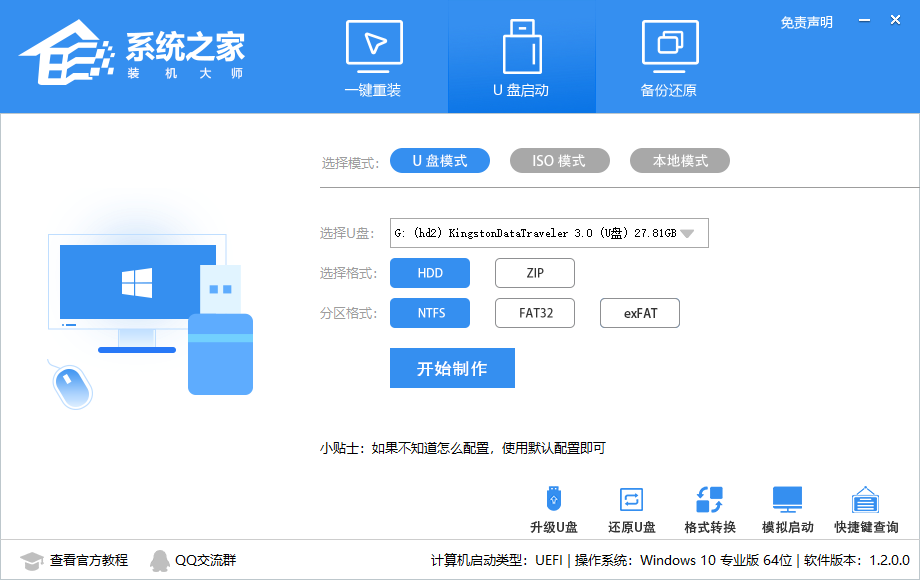
Task: Open the 备份还原 tab
Action: click(x=669, y=55)
